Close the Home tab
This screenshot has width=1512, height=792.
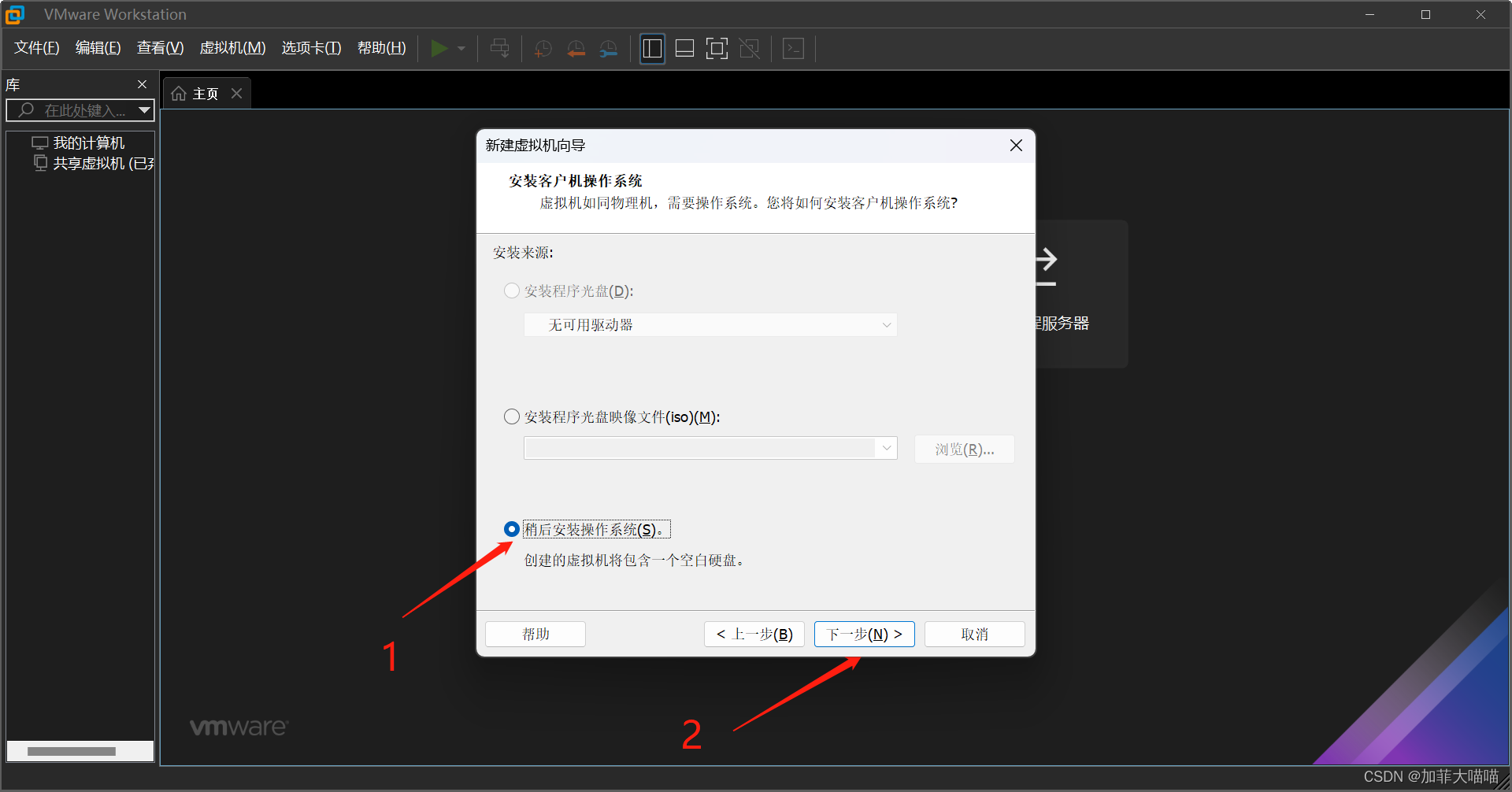point(236,94)
